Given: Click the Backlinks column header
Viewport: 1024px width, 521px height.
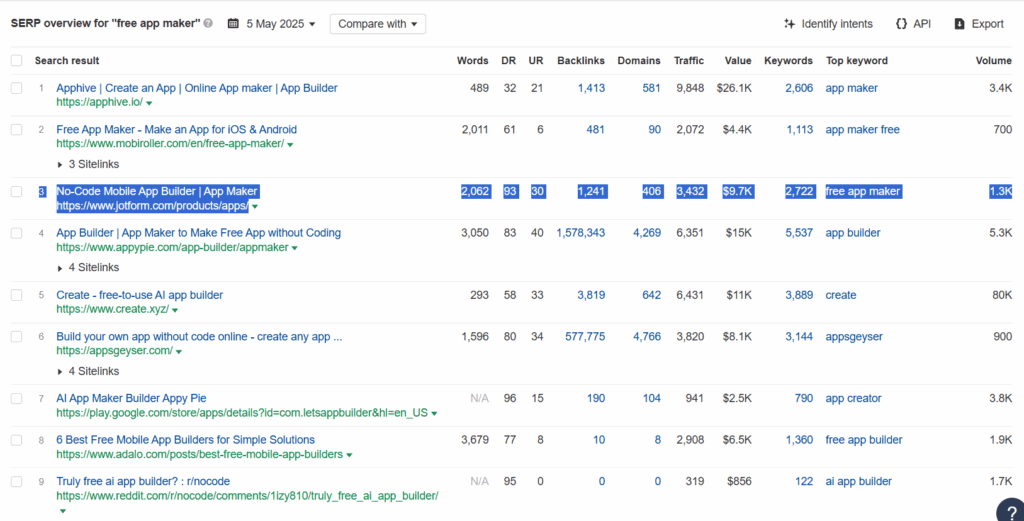Looking at the screenshot, I should [581, 61].
